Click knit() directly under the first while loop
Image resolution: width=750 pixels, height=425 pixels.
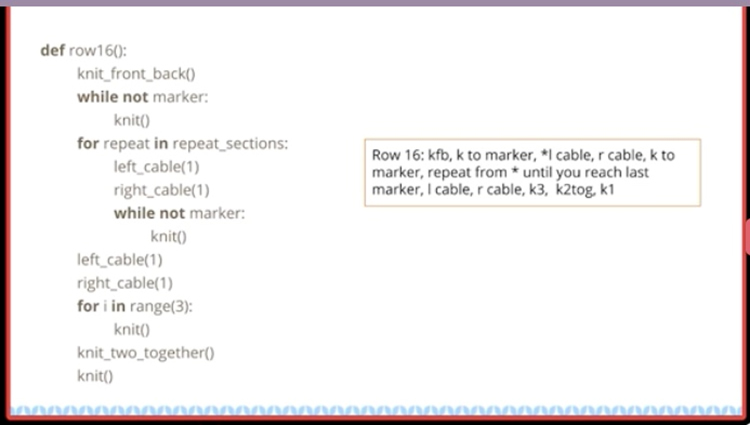pos(132,120)
